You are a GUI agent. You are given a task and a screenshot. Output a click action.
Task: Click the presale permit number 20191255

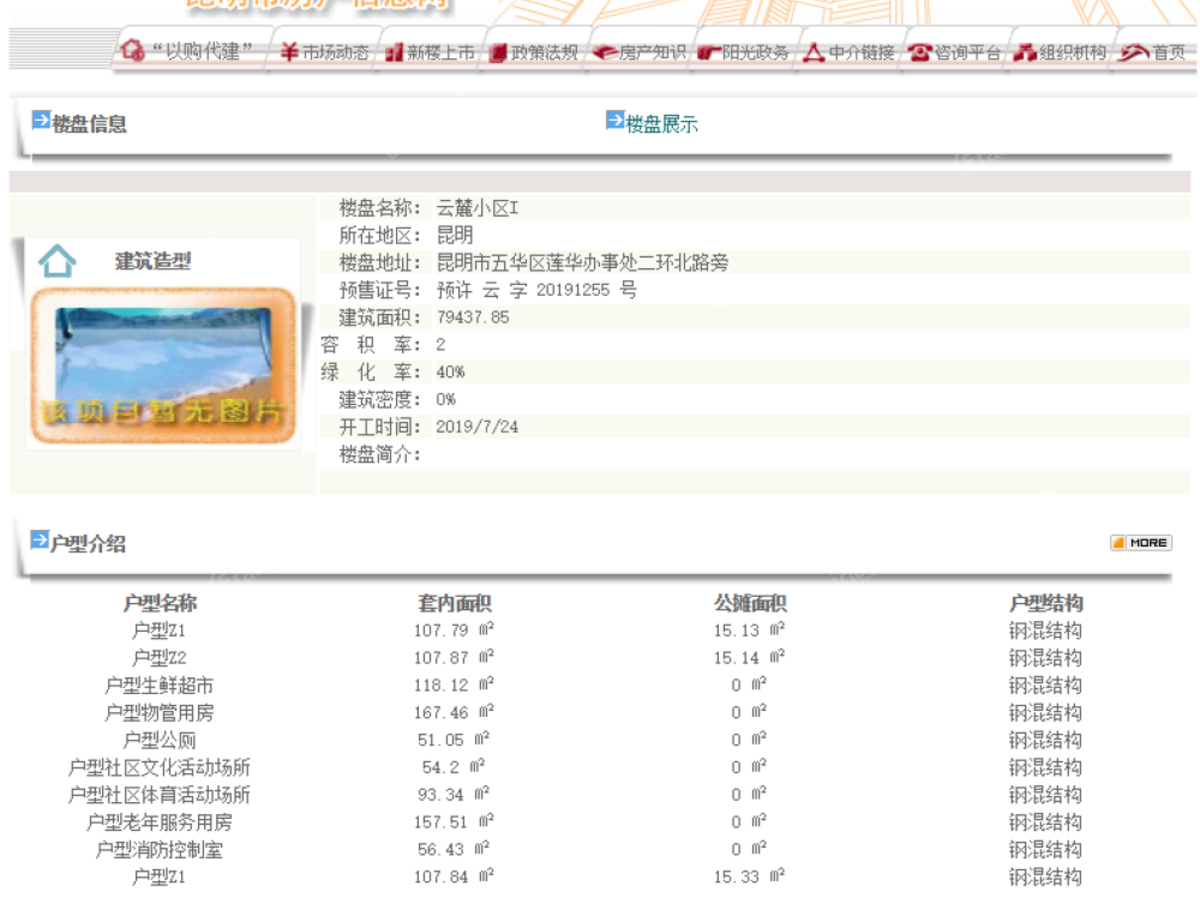coord(573,291)
